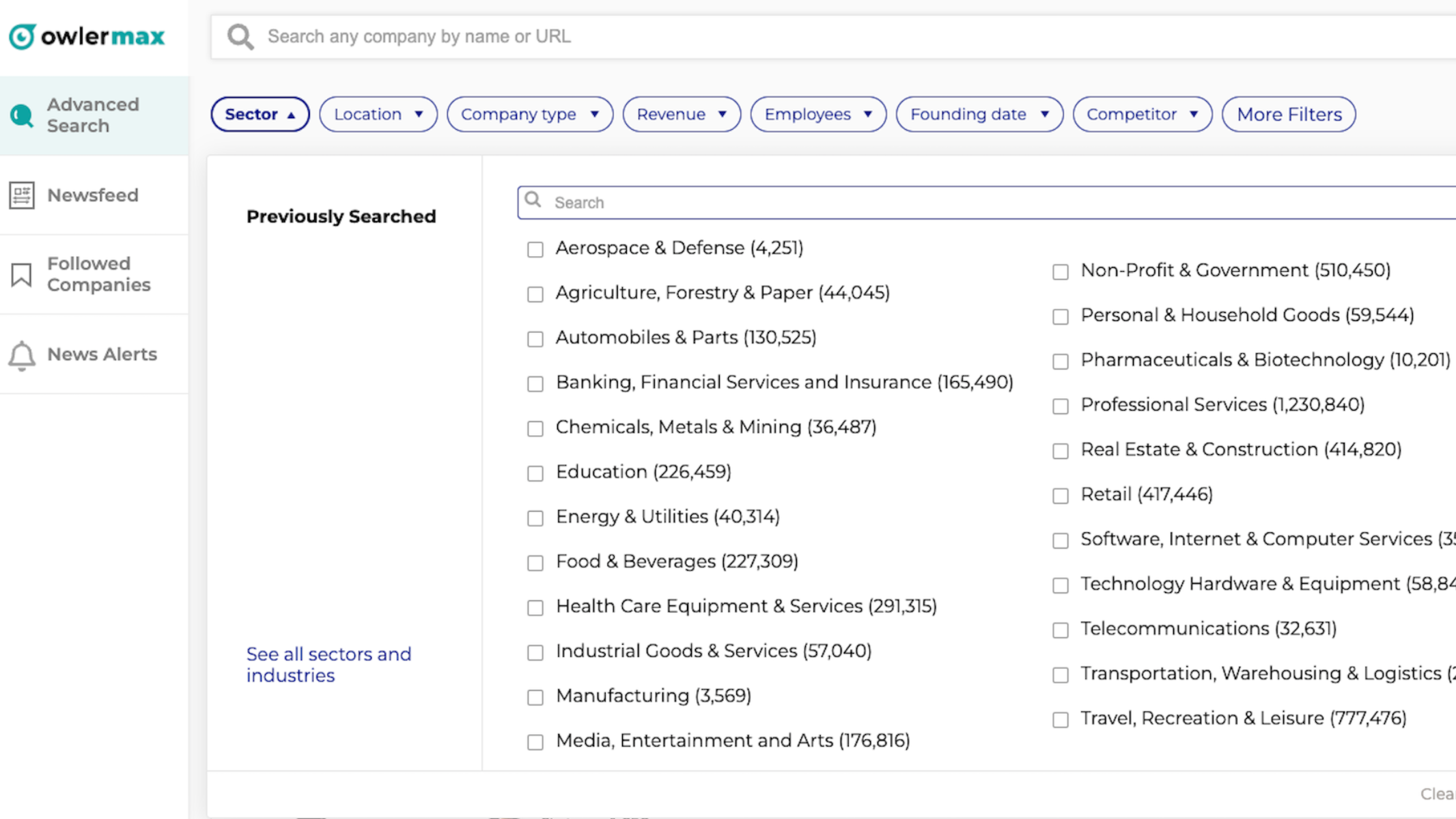Tick the Retail sector checkbox
This screenshot has width=1456, height=819.
click(1061, 496)
